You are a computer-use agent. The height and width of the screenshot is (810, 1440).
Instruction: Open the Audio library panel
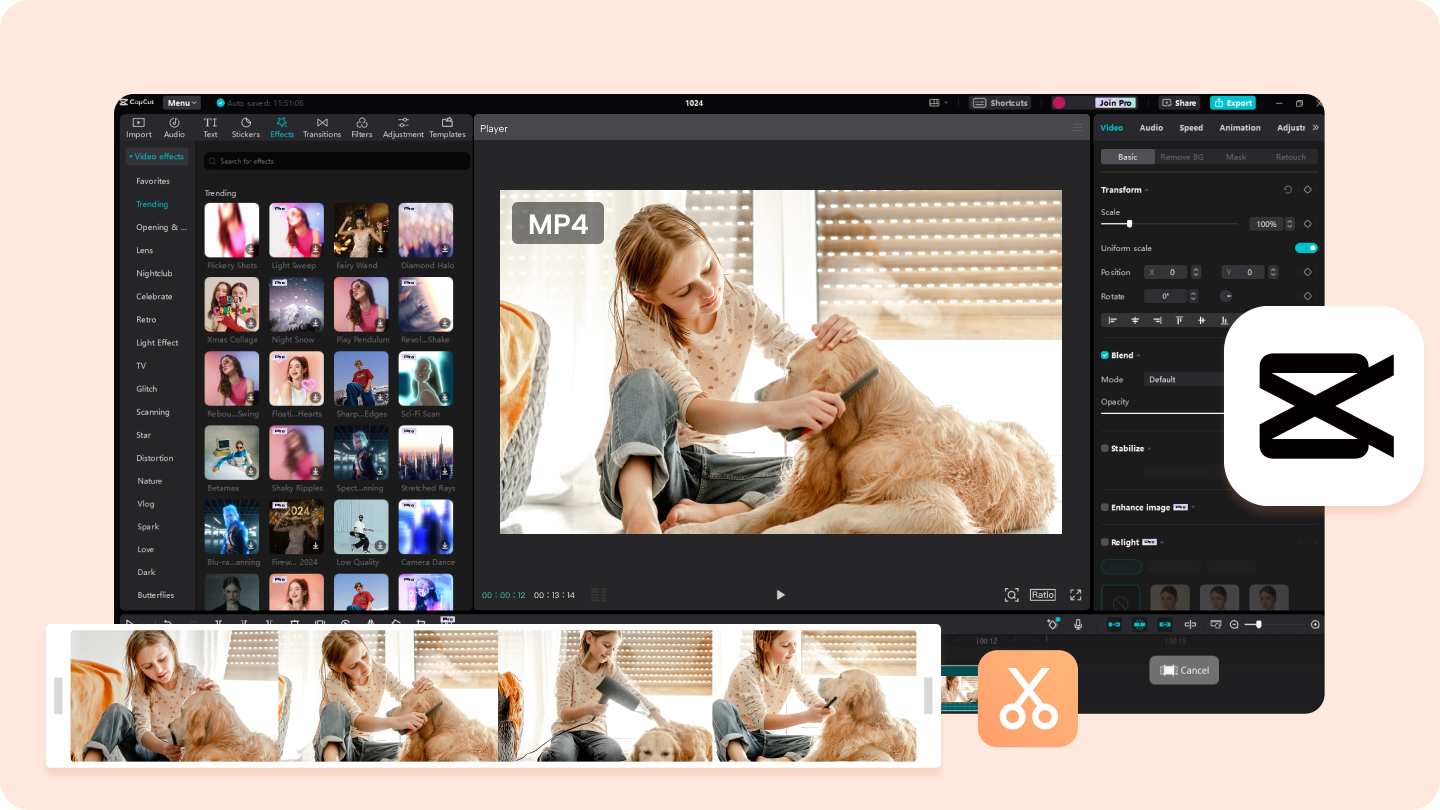[x=174, y=128]
